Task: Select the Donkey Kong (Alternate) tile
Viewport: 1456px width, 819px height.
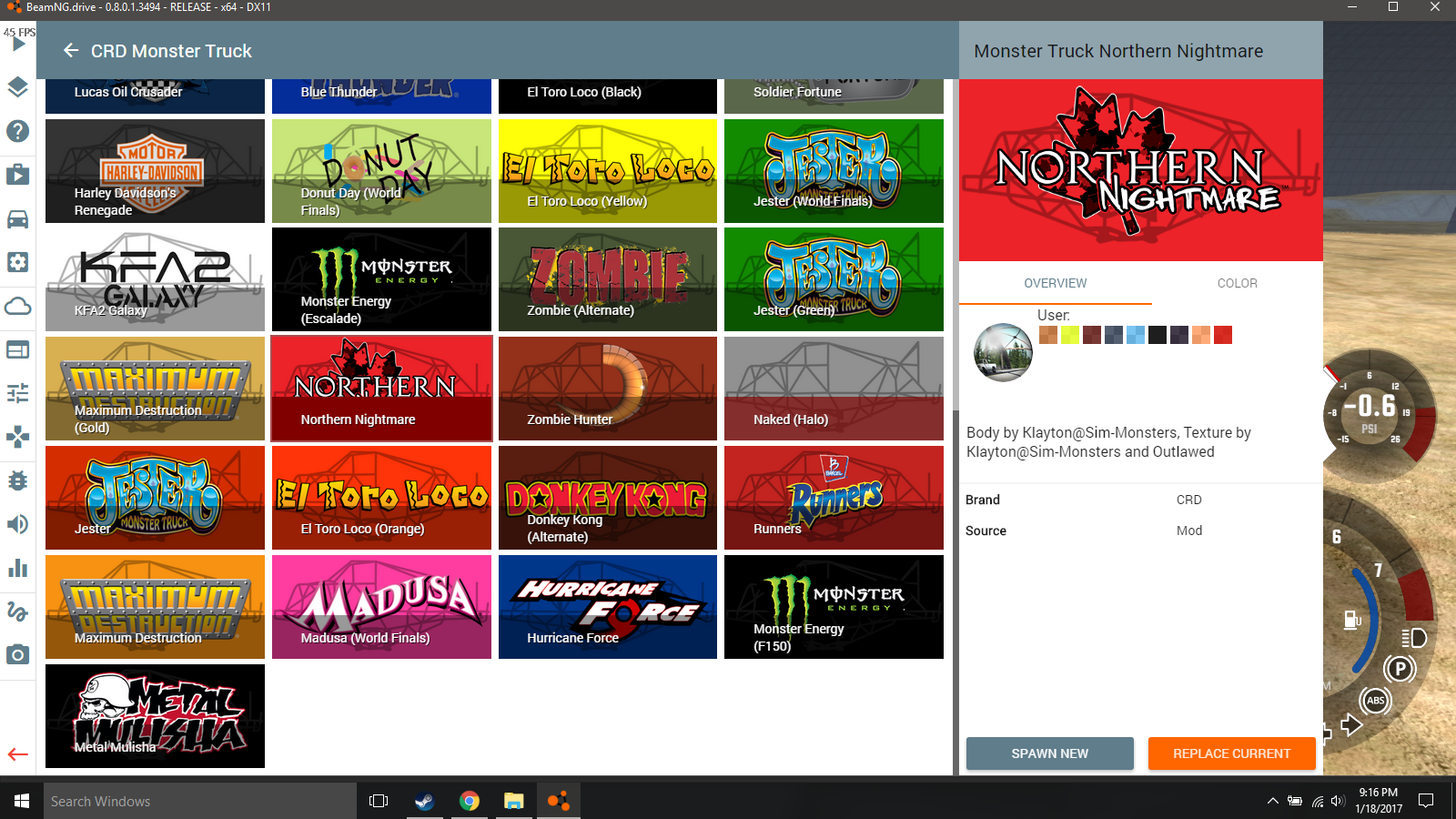Action: (x=608, y=498)
